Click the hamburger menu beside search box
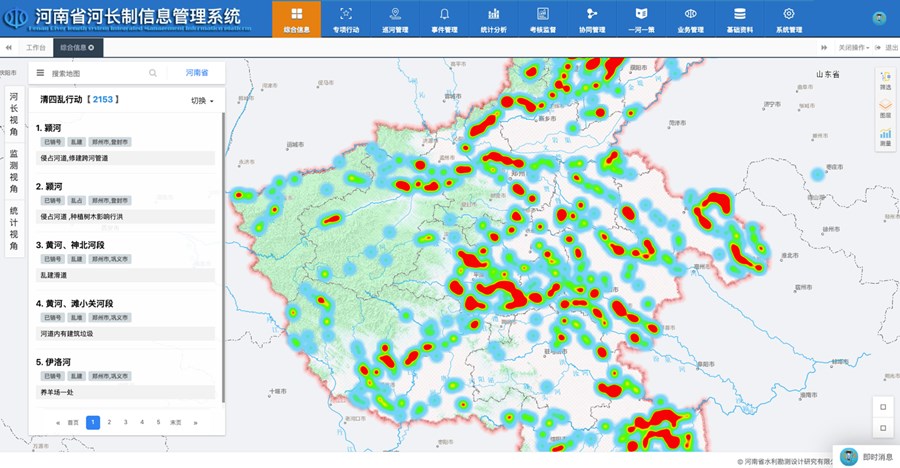The image size is (900, 468). tap(40, 73)
